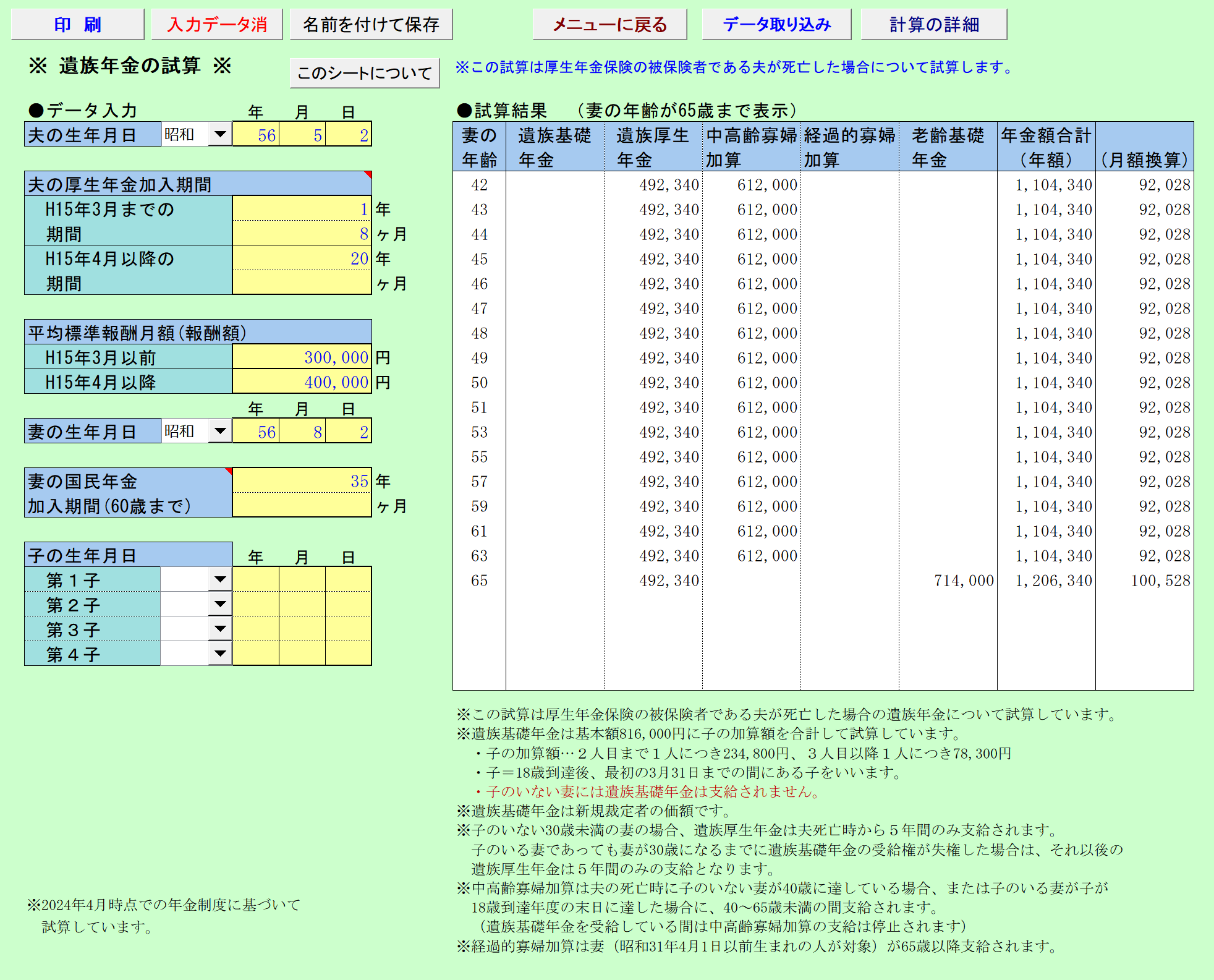Viewport: 1214px width, 980px height.
Task: Click 92,028 value in age 63 row
Action: tap(1165, 555)
